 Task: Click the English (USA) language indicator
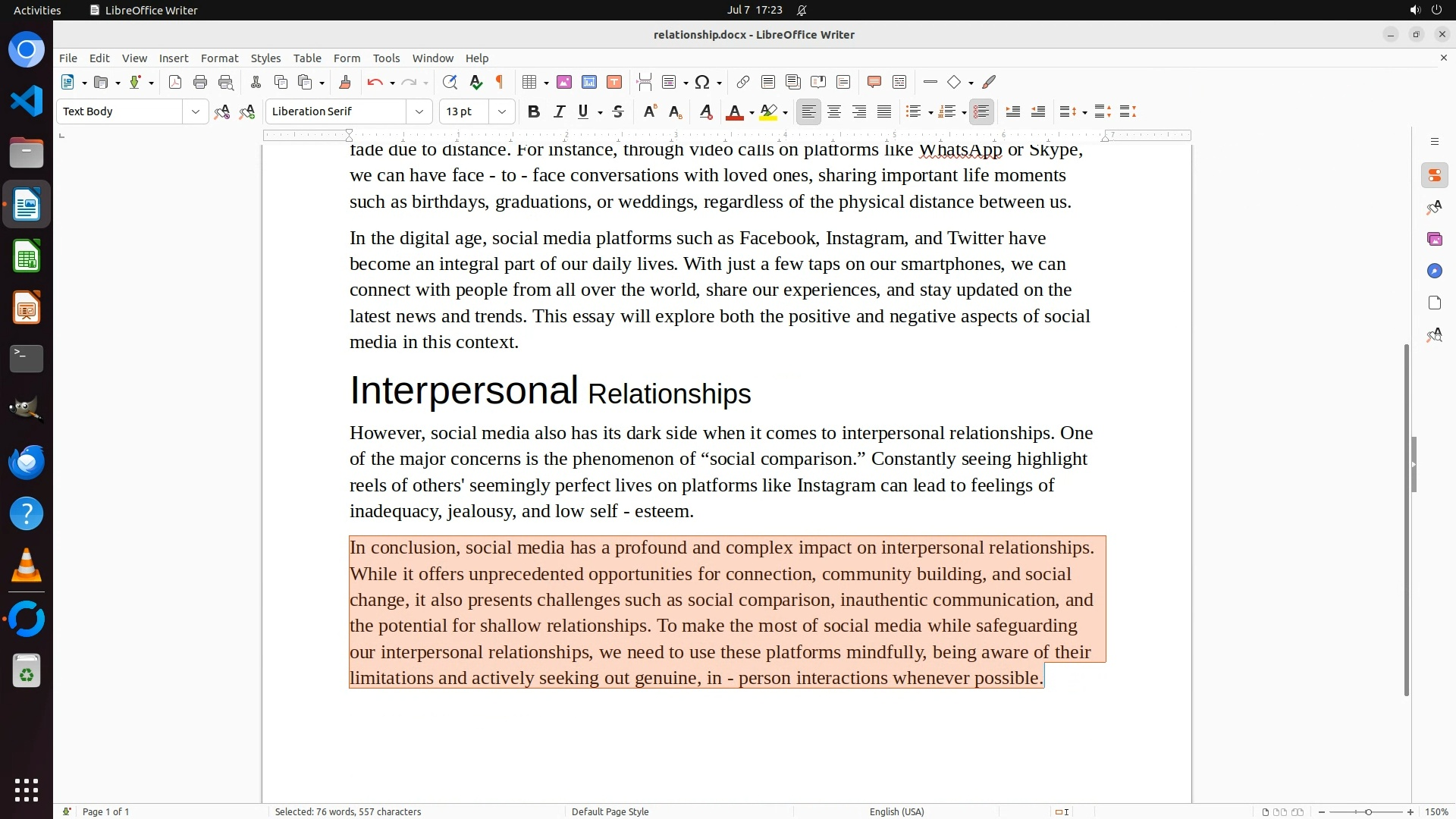(896, 811)
